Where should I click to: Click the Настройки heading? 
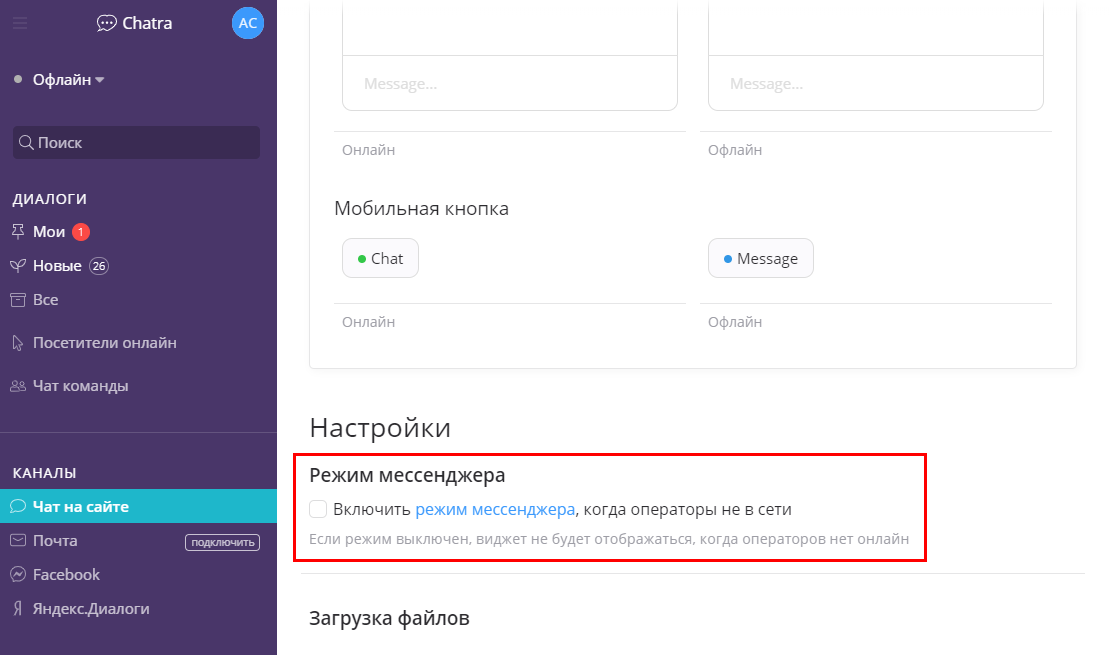point(380,428)
